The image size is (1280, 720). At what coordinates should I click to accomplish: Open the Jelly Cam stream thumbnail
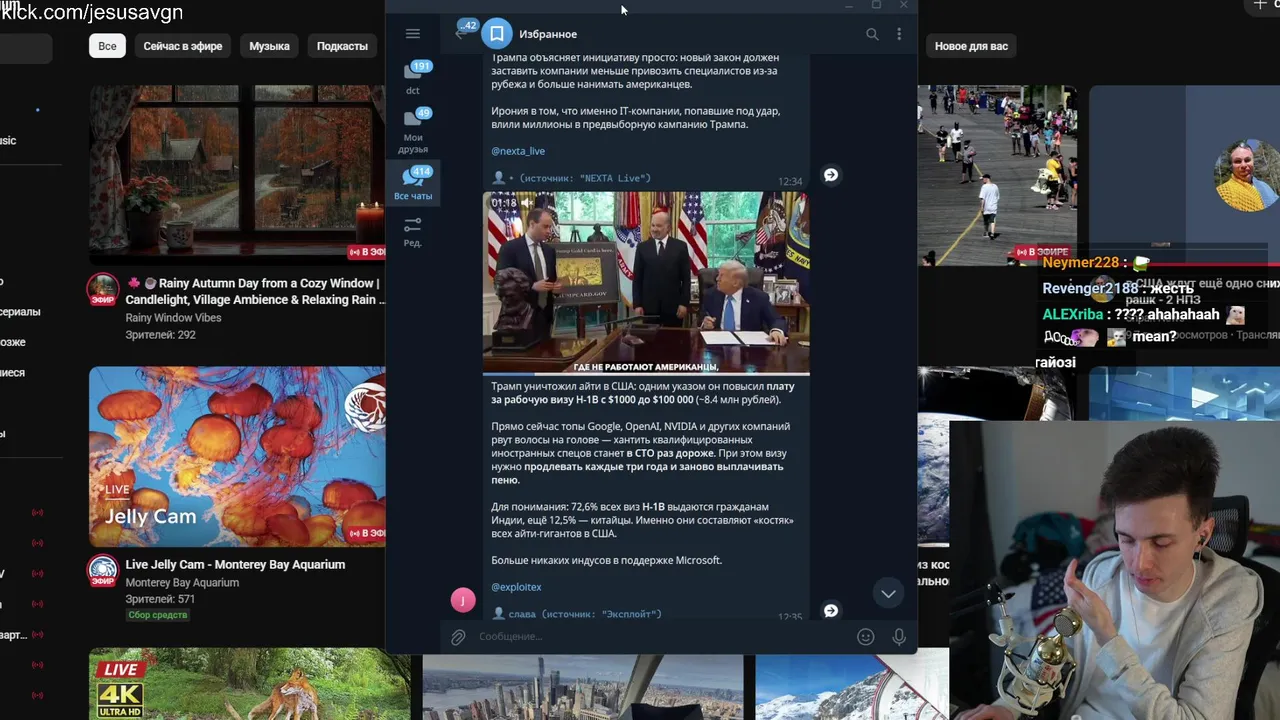pyautogui.click(x=237, y=456)
